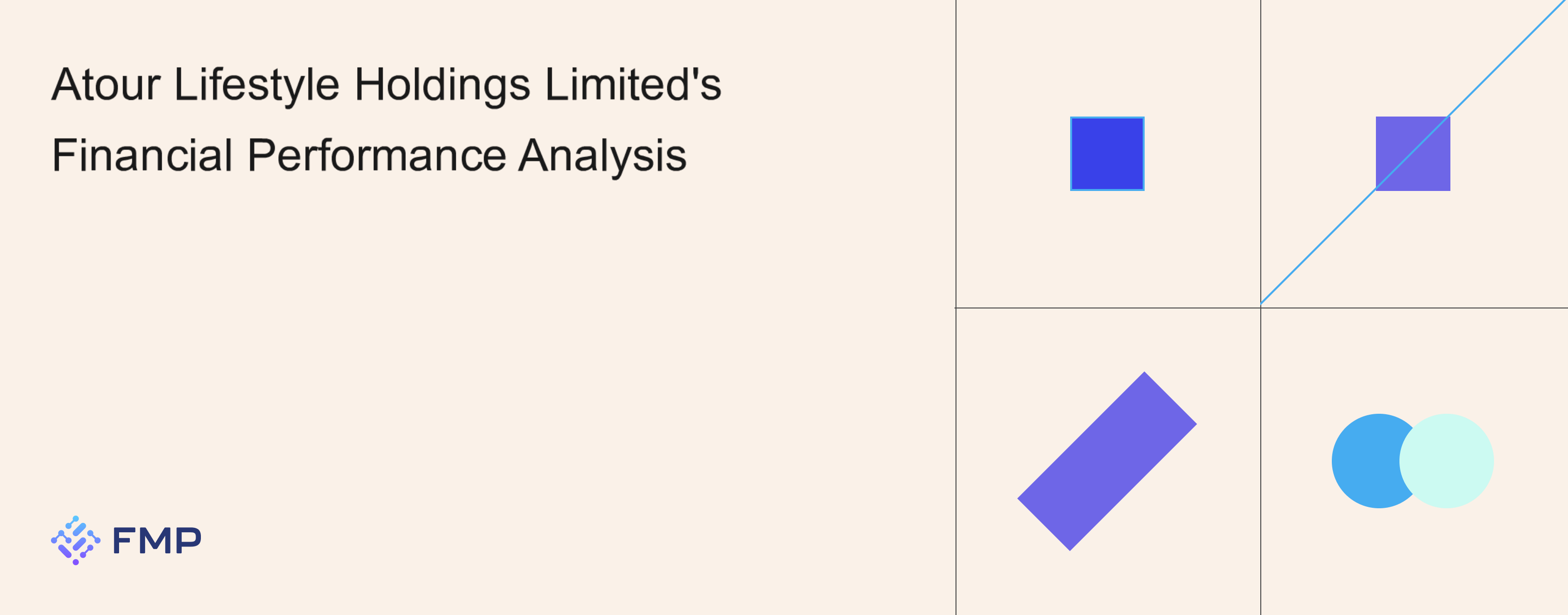Click the tilted purple rectangle shape
Screen dimensions: 1568x615
pos(1106,461)
